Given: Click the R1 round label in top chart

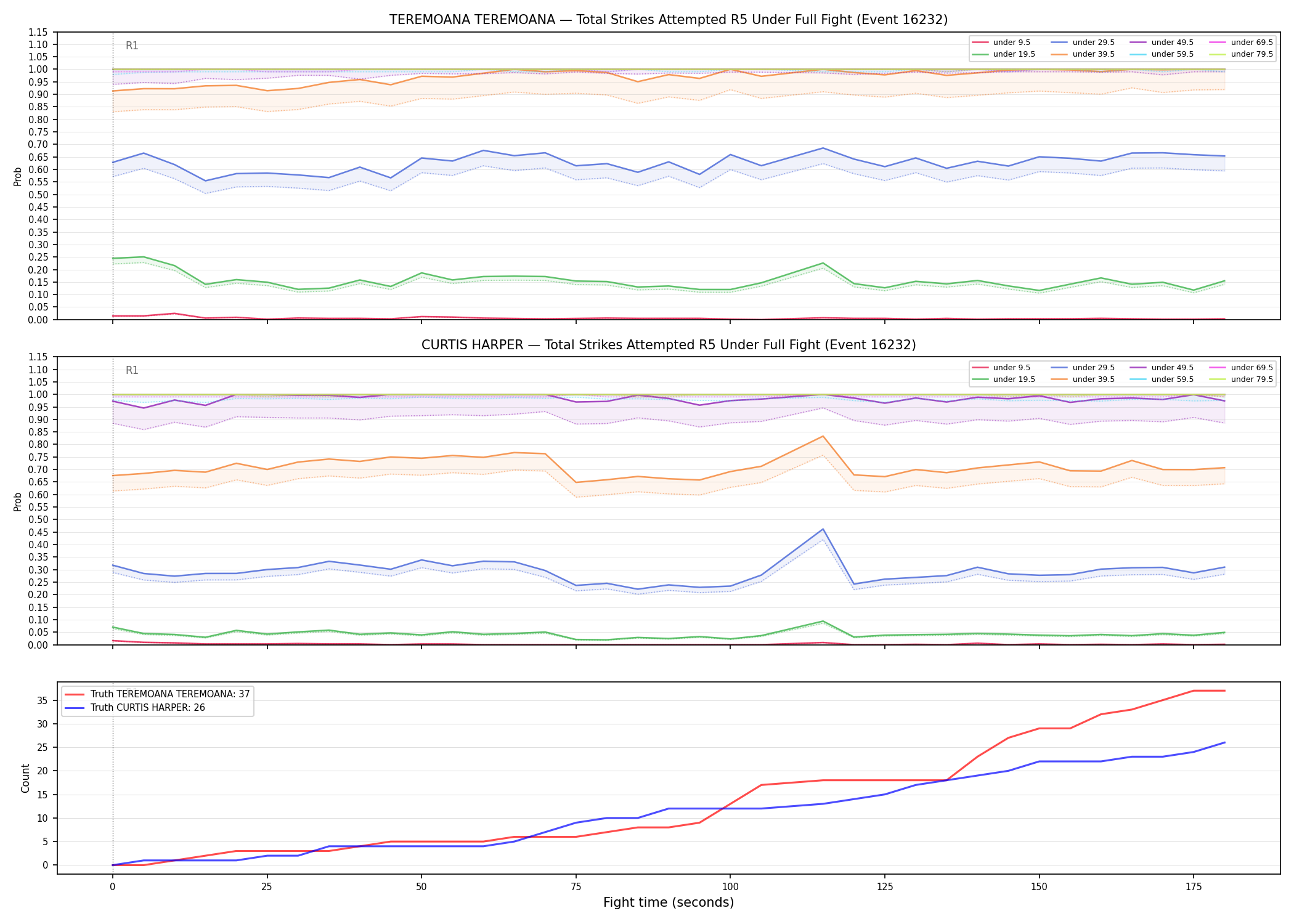Looking at the screenshot, I should pyautogui.click(x=132, y=46).
